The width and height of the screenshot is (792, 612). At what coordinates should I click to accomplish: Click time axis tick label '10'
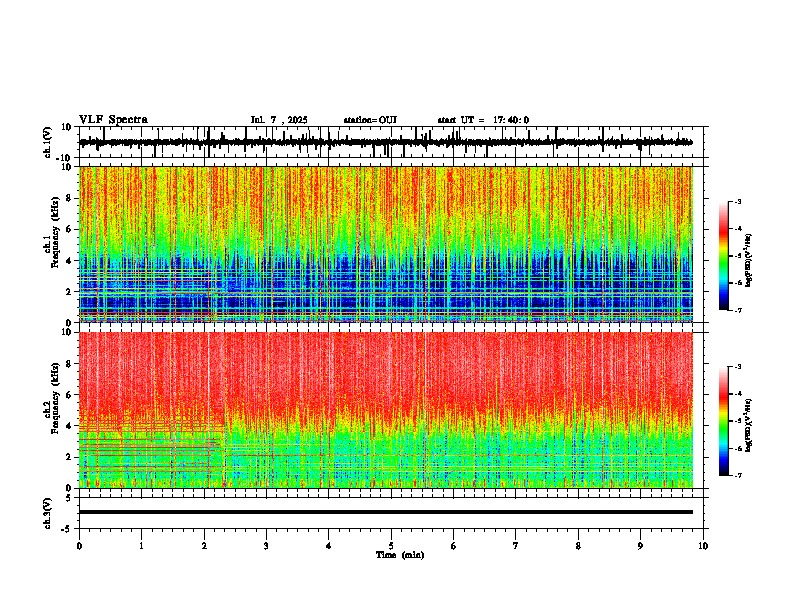tap(703, 546)
